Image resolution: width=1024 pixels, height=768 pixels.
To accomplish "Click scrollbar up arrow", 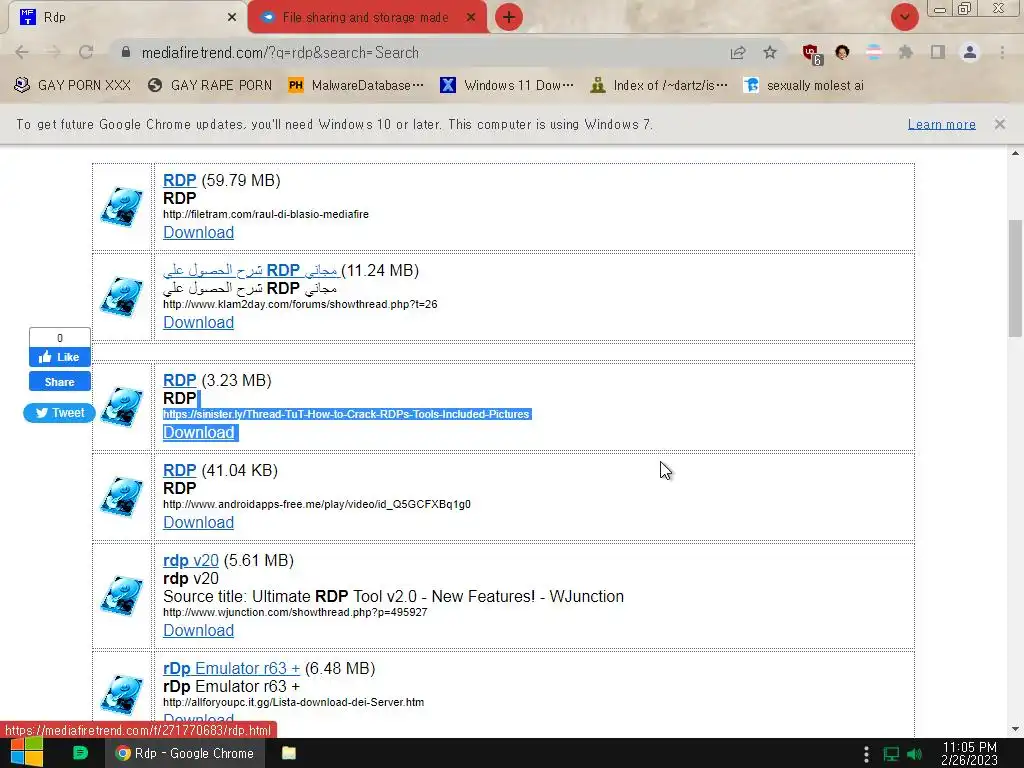I will click(x=1015, y=153).
